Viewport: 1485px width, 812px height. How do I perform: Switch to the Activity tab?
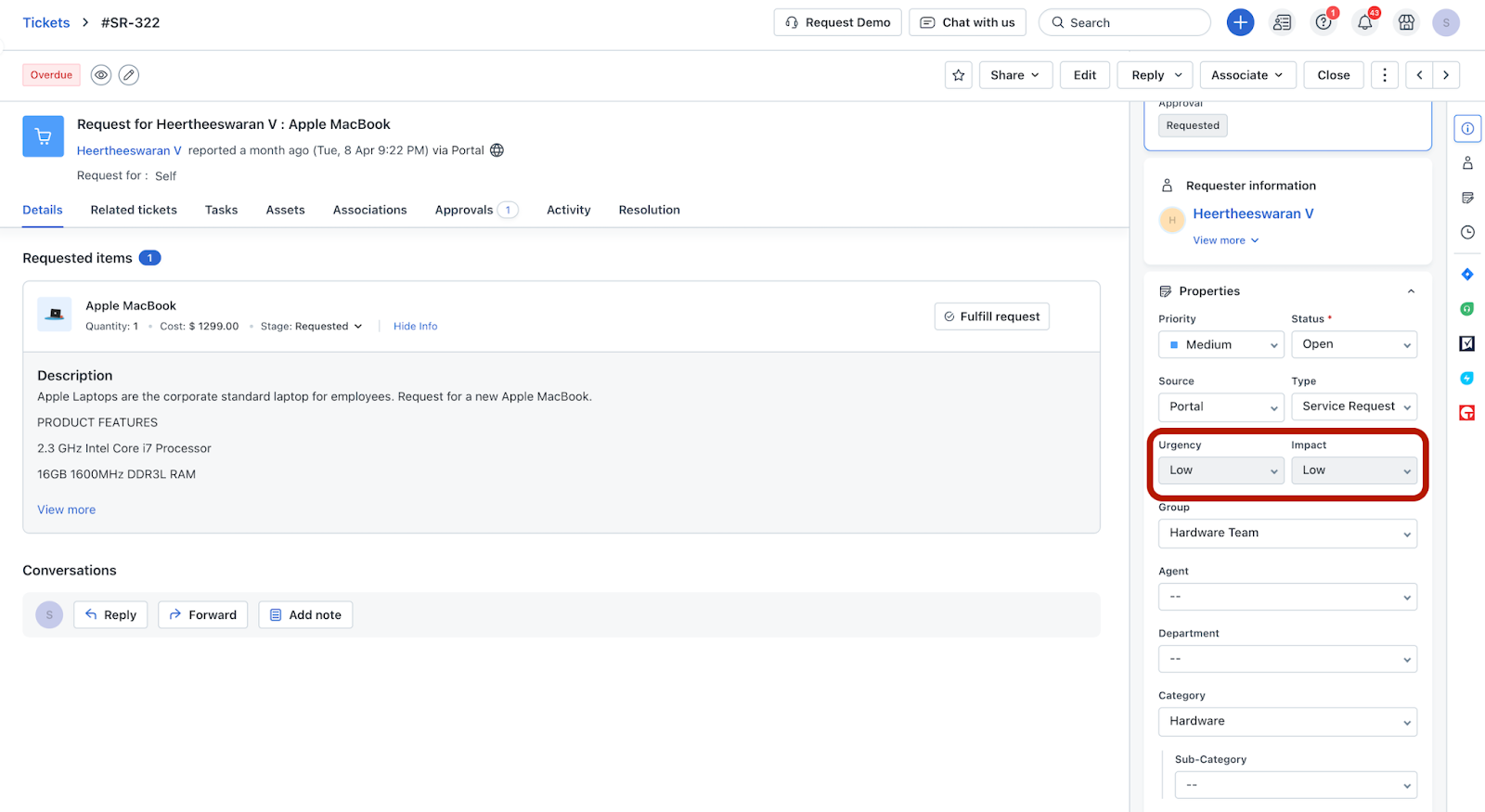[x=568, y=210]
